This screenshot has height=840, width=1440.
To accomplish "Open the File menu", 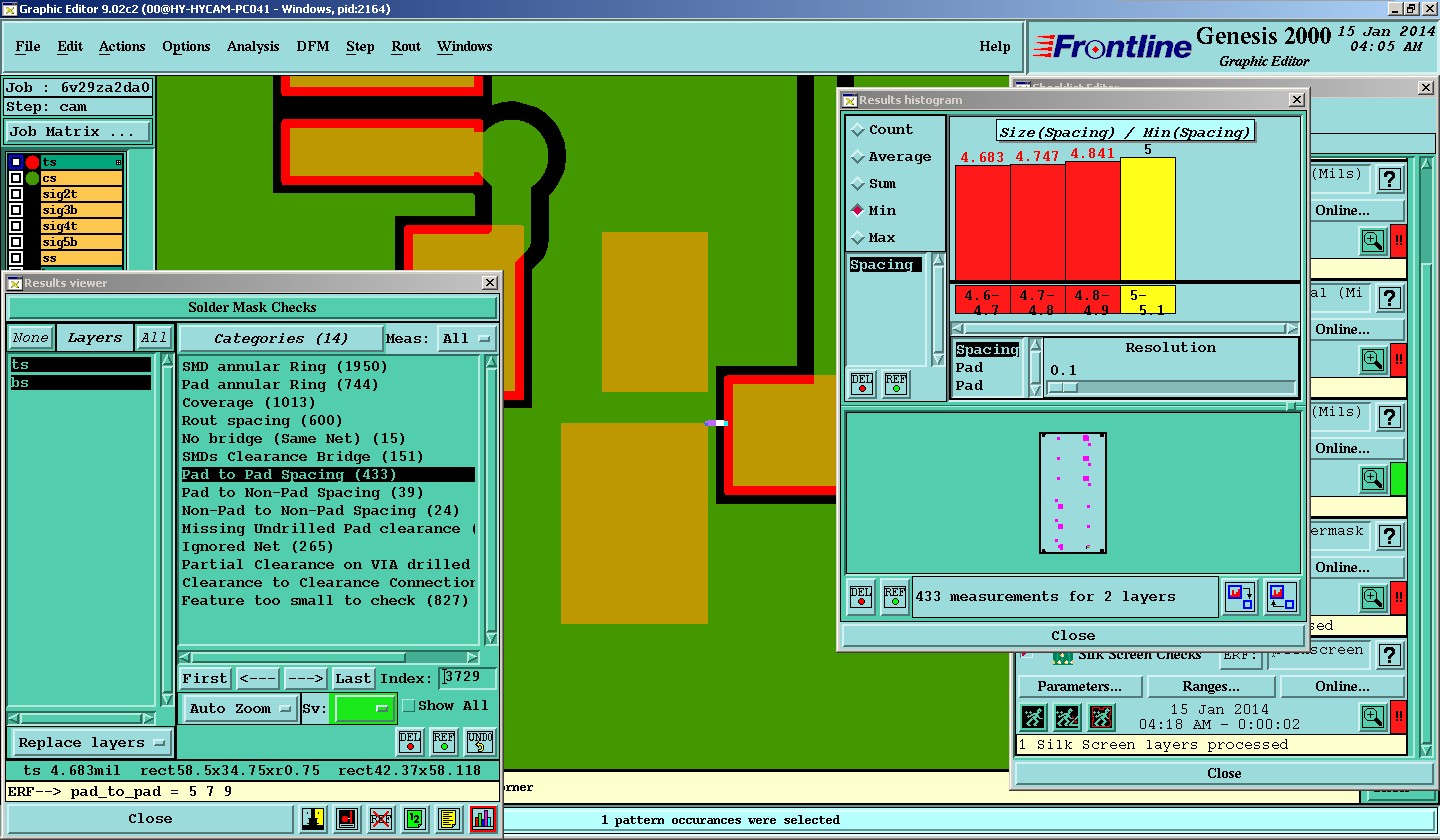I will pos(28,47).
